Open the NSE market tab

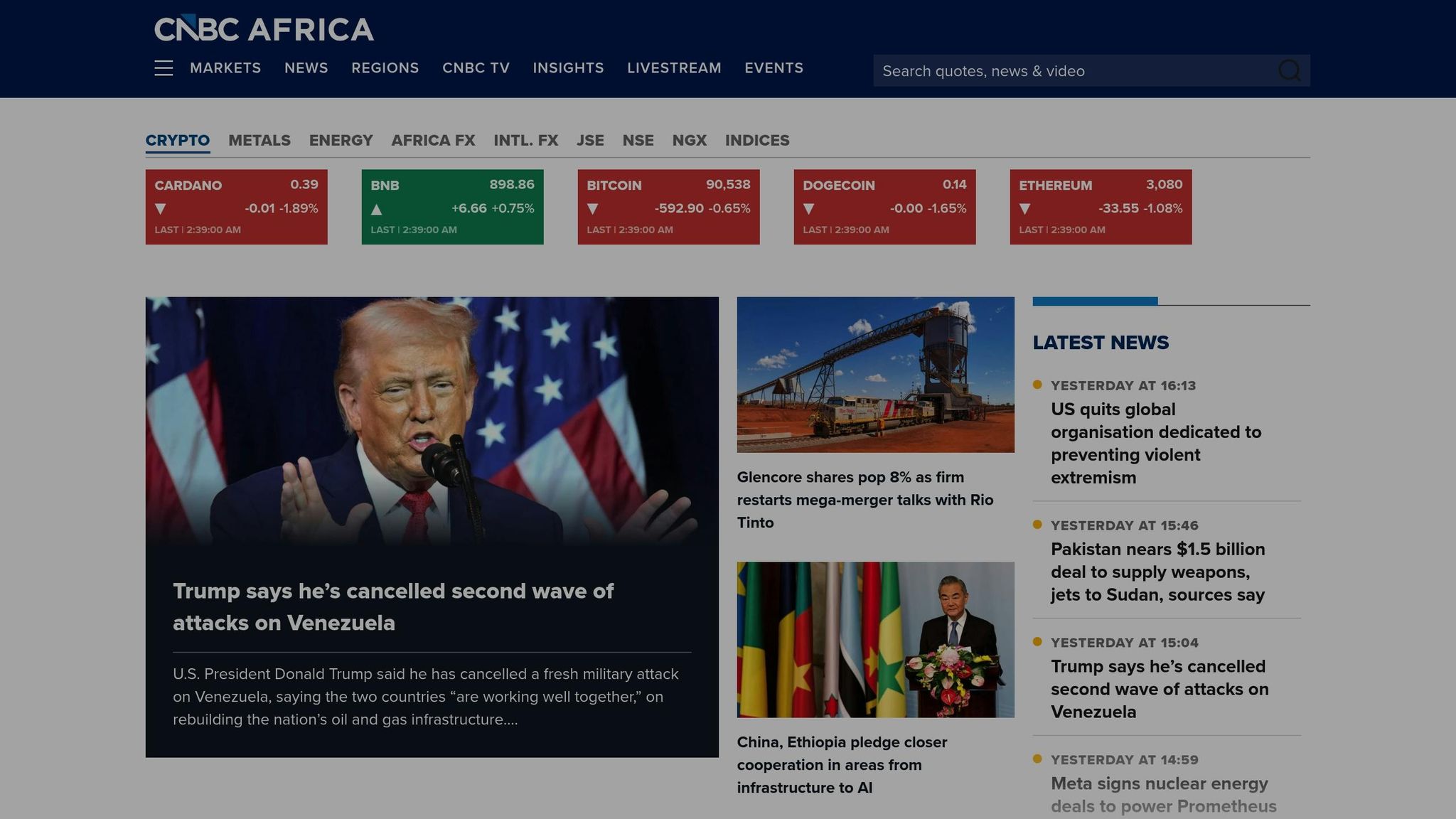click(637, 140)
